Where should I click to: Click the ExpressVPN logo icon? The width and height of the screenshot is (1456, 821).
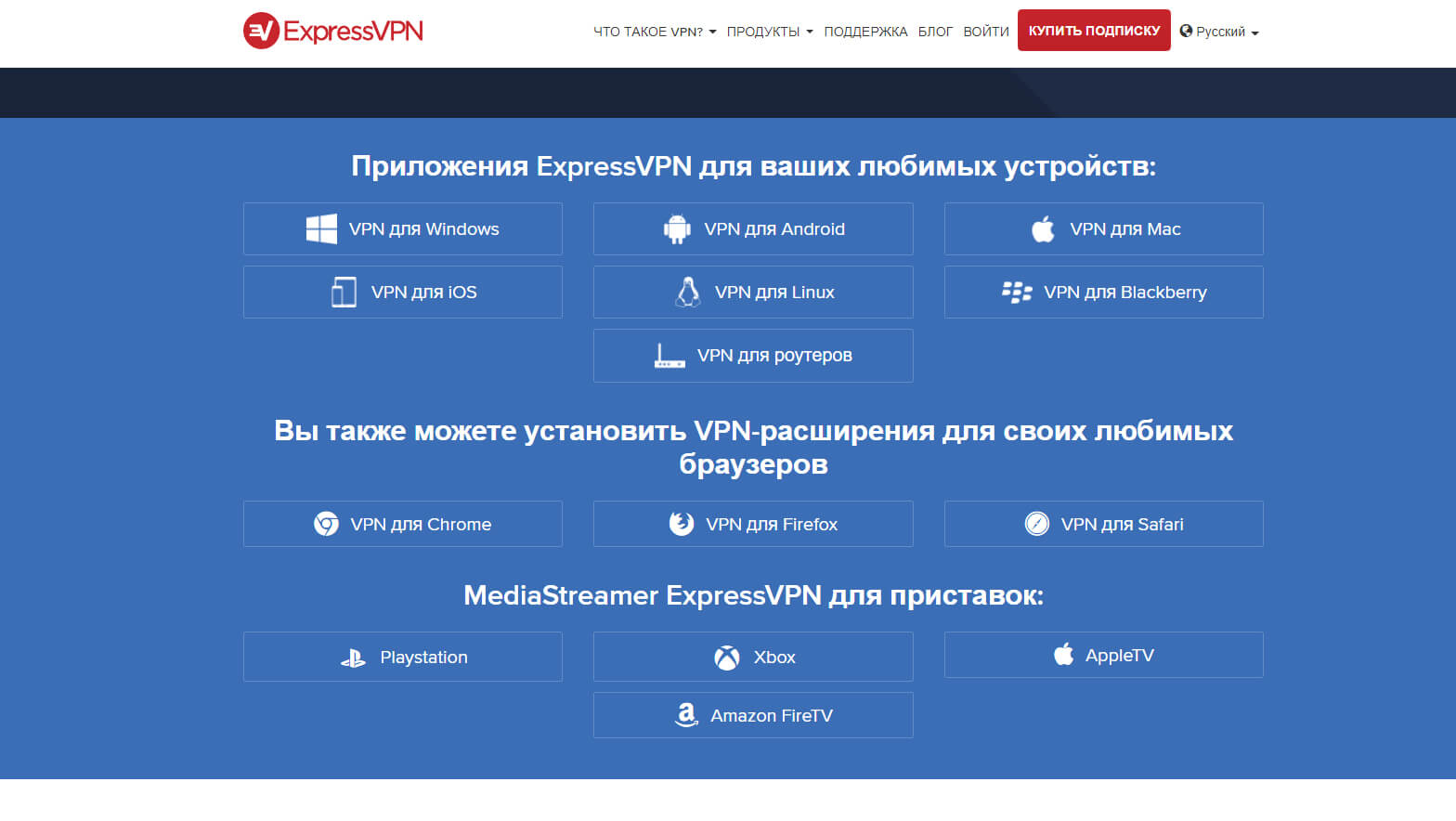tap(261, 31)
